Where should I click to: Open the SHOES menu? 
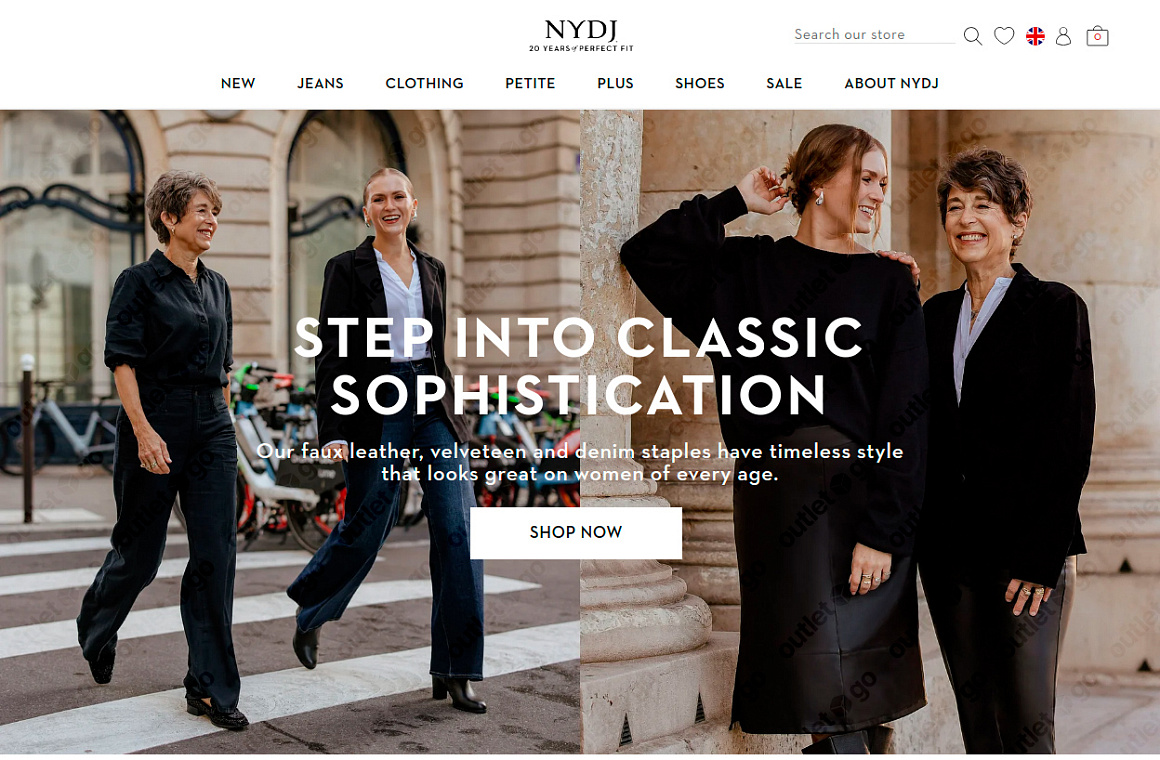coord(700,84)
